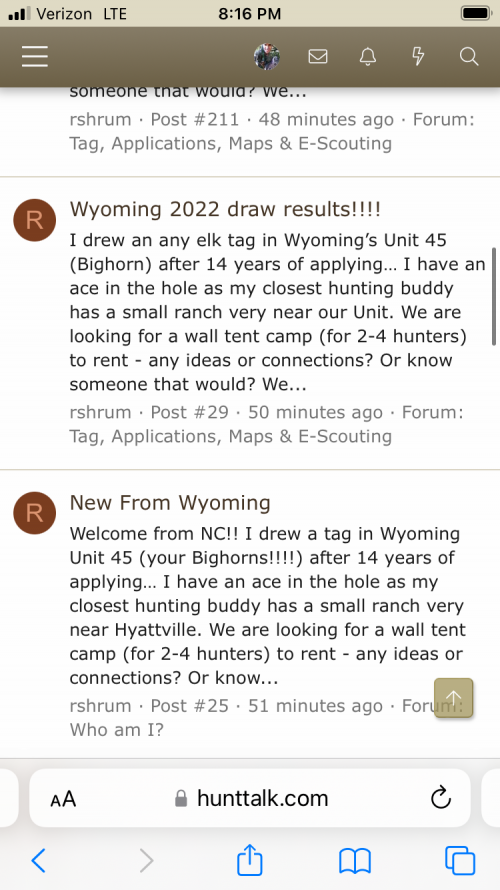Open the 'Who am I?' forum link
The image size is (500, 890).
click(x=116, y=729)
